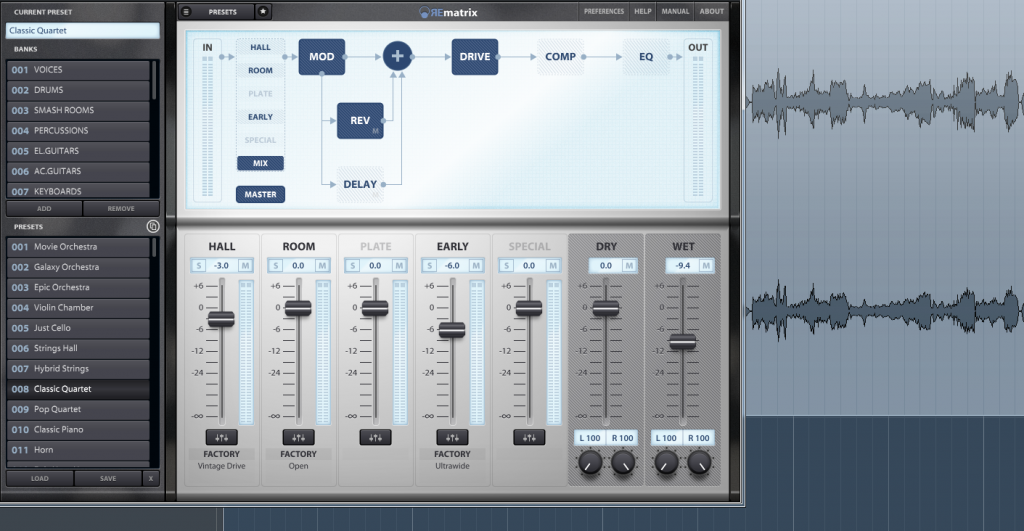
Task: Click the HALL volume fader handle
Action: 221,319
